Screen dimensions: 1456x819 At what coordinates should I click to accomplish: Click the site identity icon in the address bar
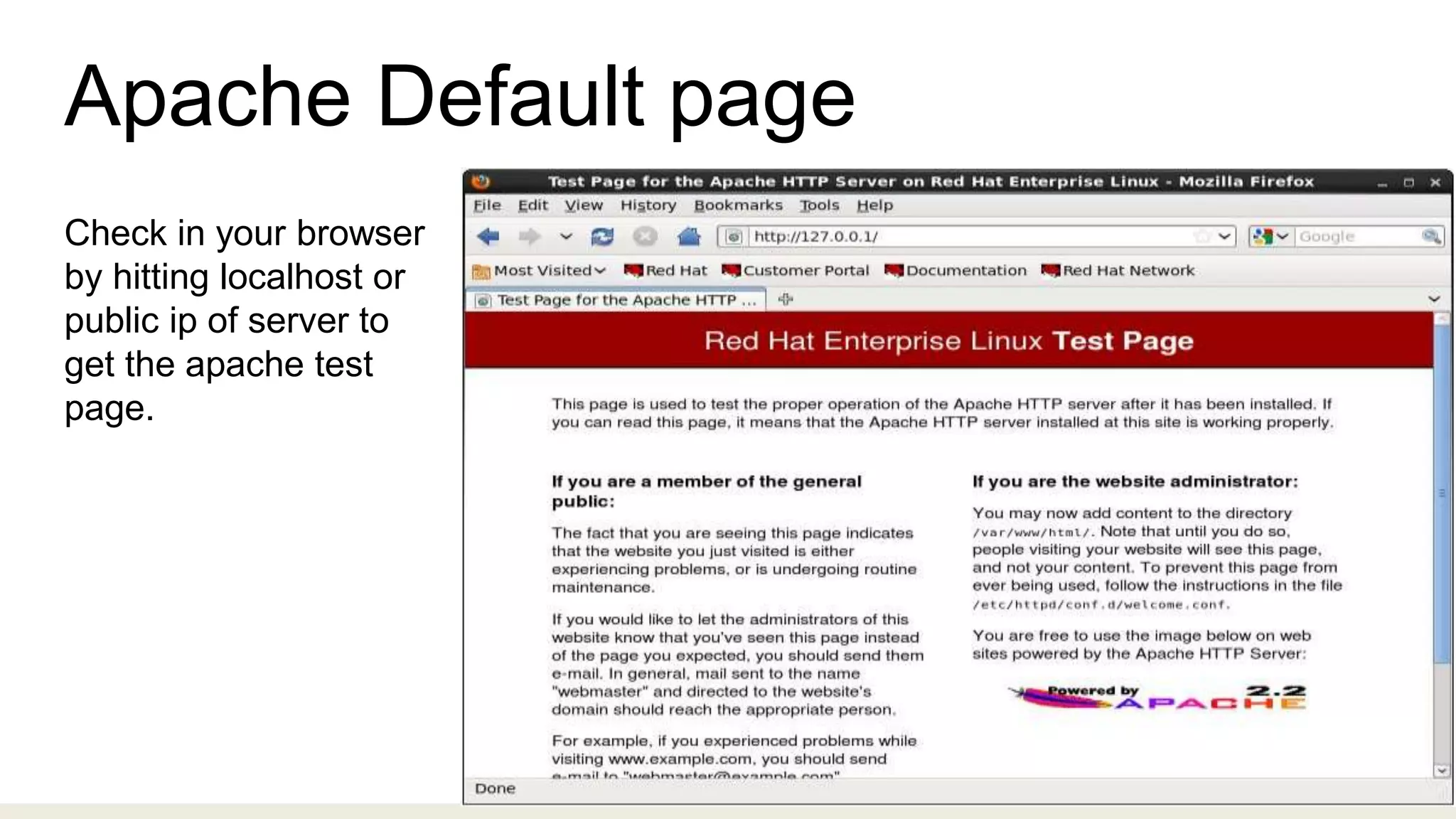[734, 237]
